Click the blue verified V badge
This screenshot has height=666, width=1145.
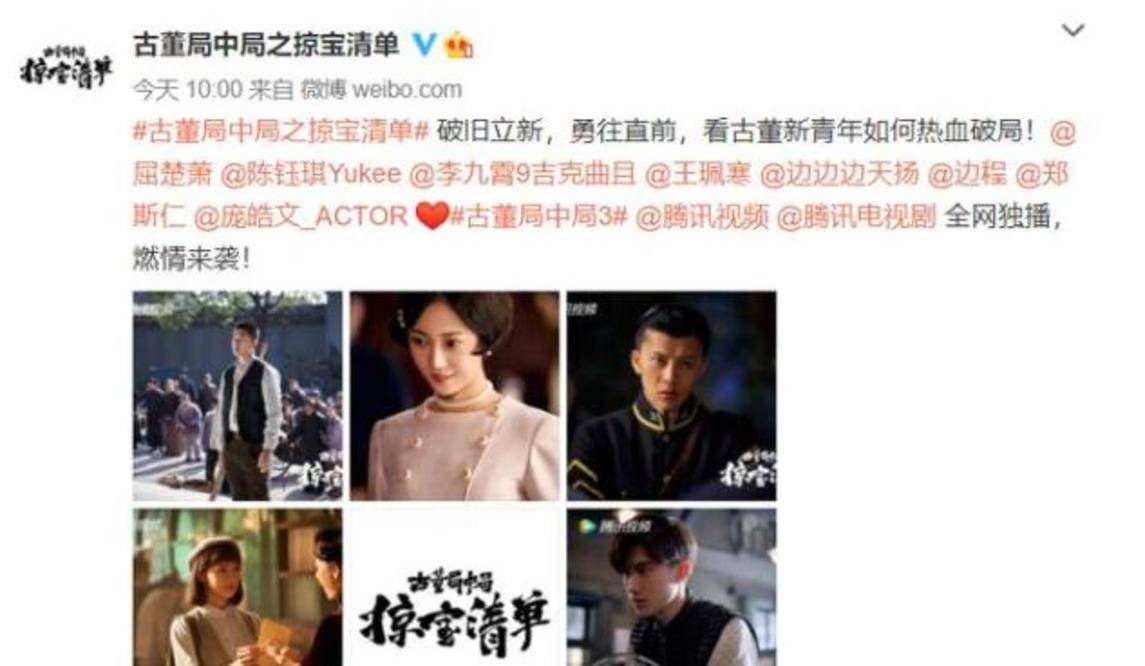[424, 45]
